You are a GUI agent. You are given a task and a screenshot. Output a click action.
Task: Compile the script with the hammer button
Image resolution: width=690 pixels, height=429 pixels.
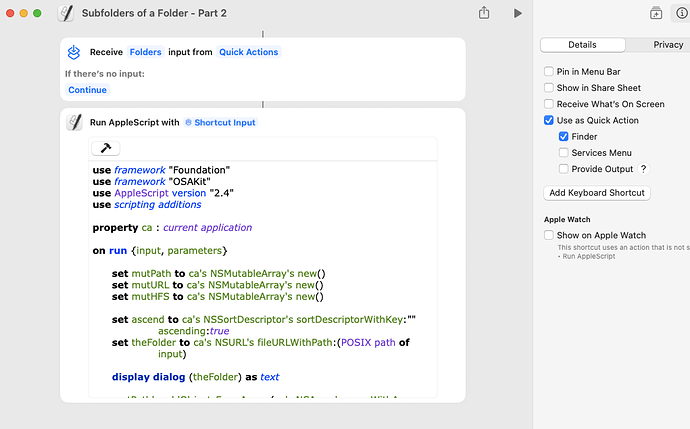[x=106, y=148]
